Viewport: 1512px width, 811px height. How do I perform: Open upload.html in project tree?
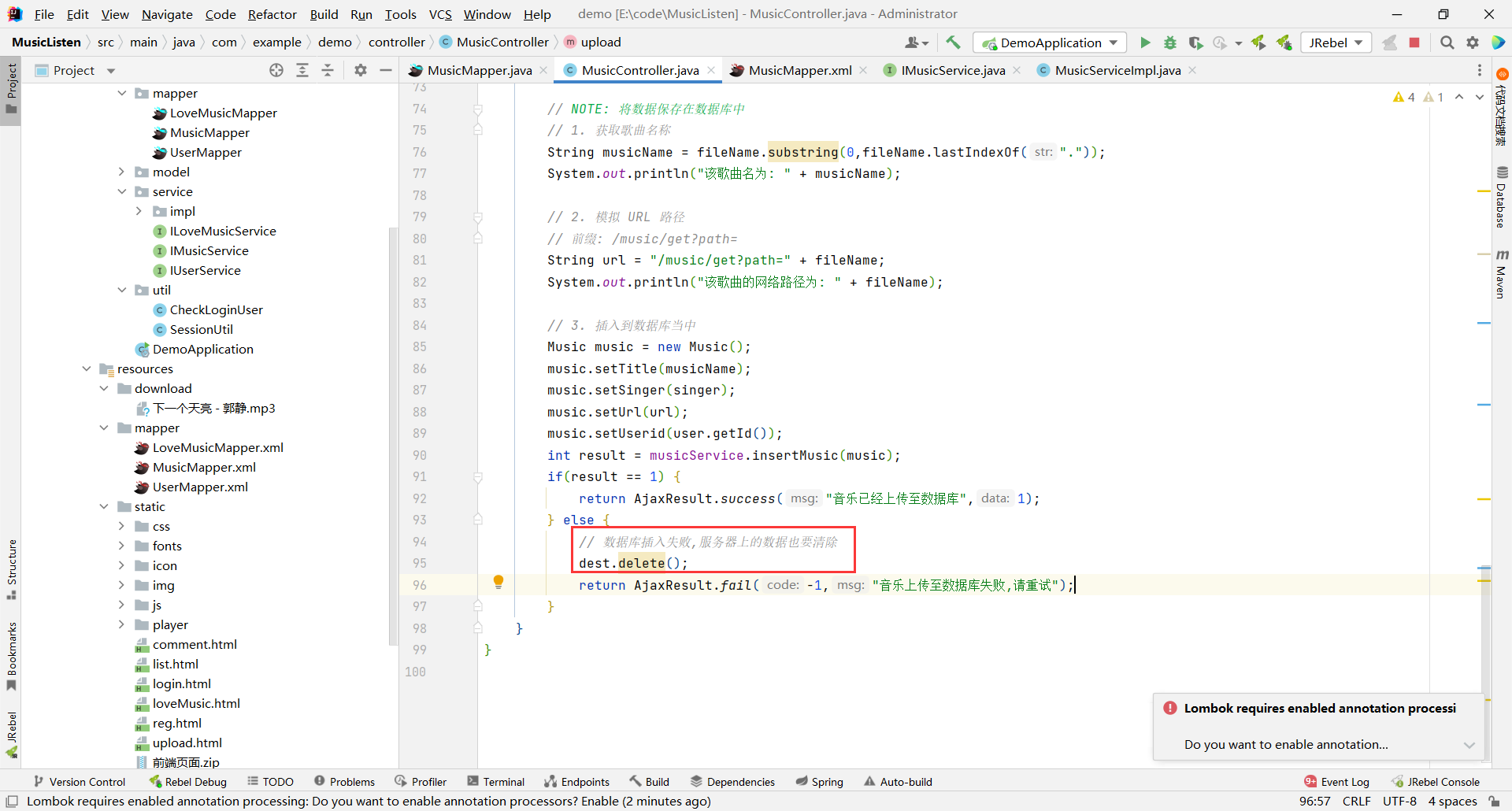click(187, 742)
